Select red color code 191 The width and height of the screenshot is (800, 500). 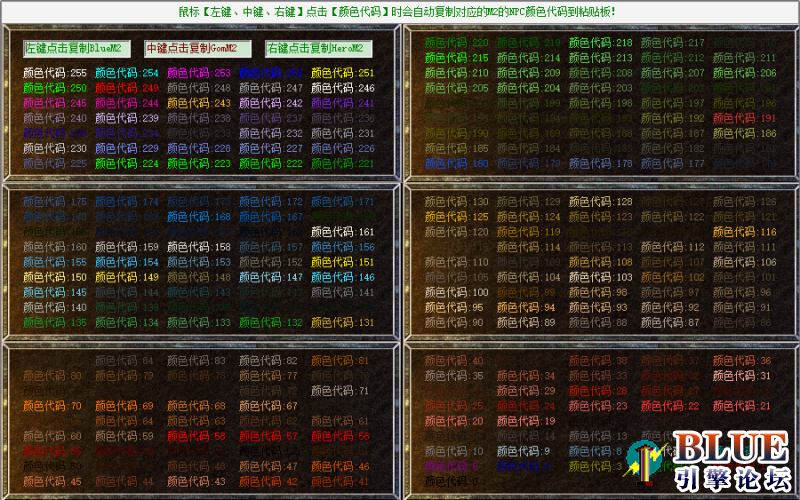pos(745,118)
